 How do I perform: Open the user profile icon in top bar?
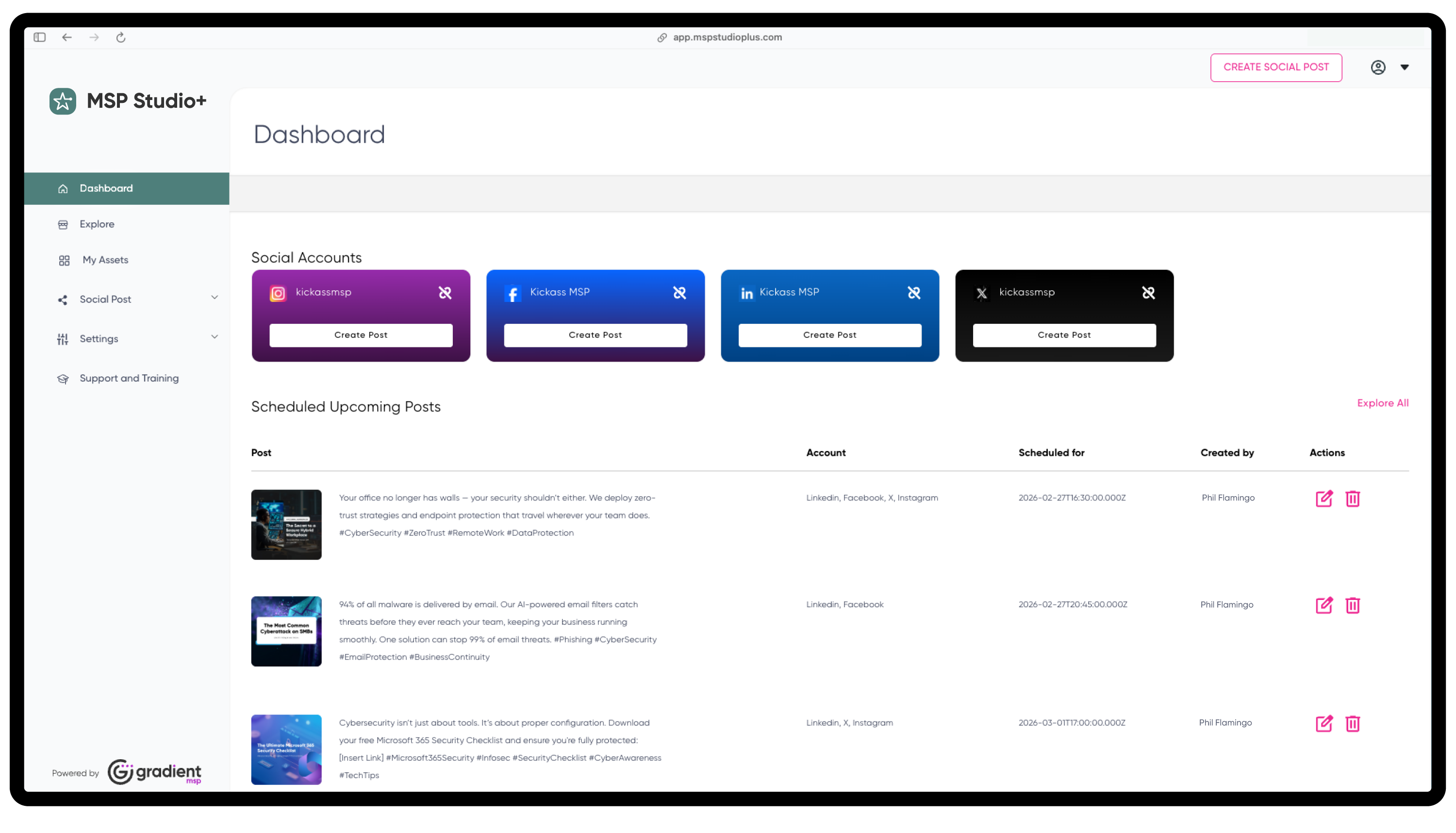point(1378,67)
